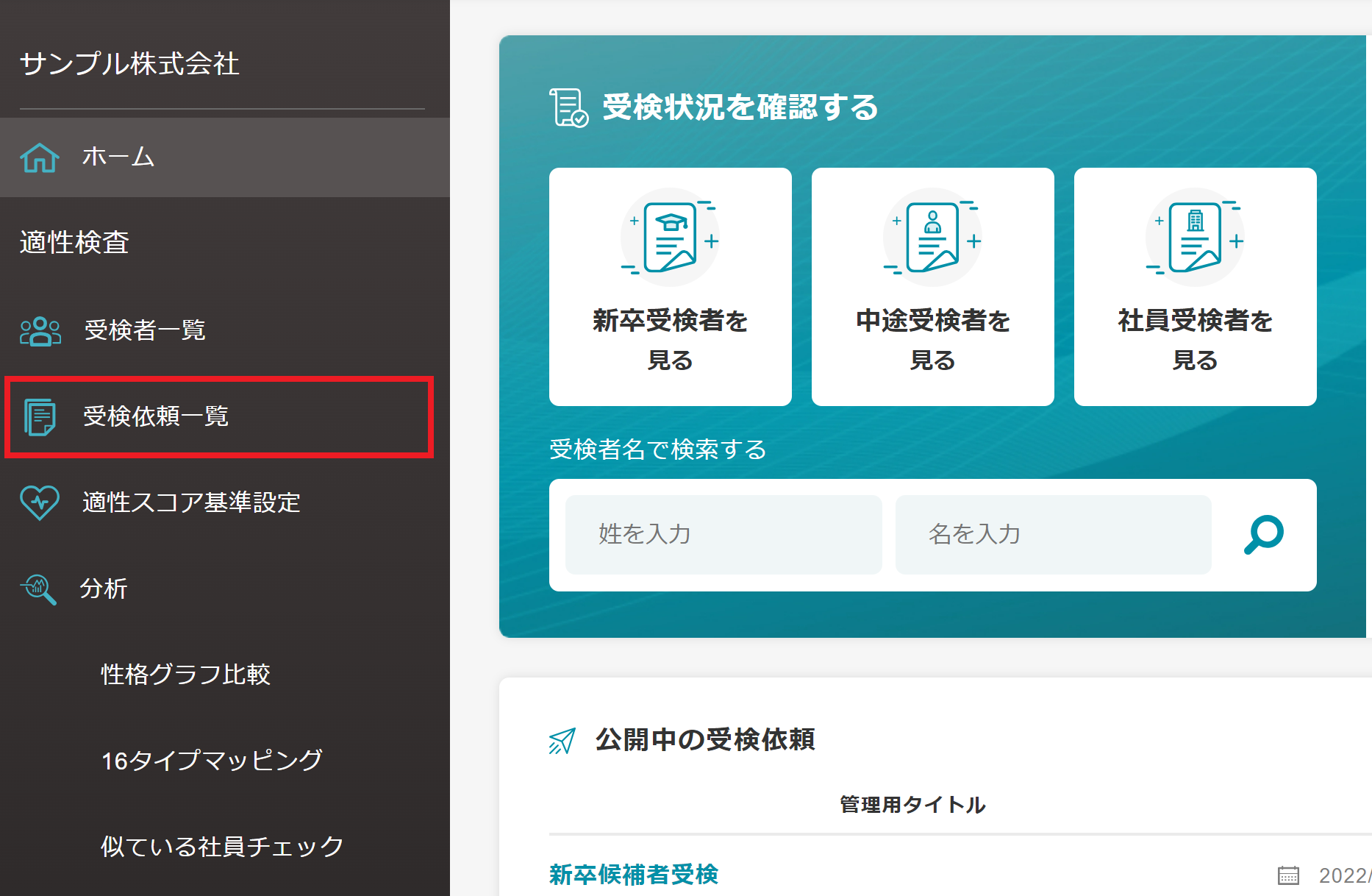Open the 性格グラフ比較 analysis page

tap(186, 675)
